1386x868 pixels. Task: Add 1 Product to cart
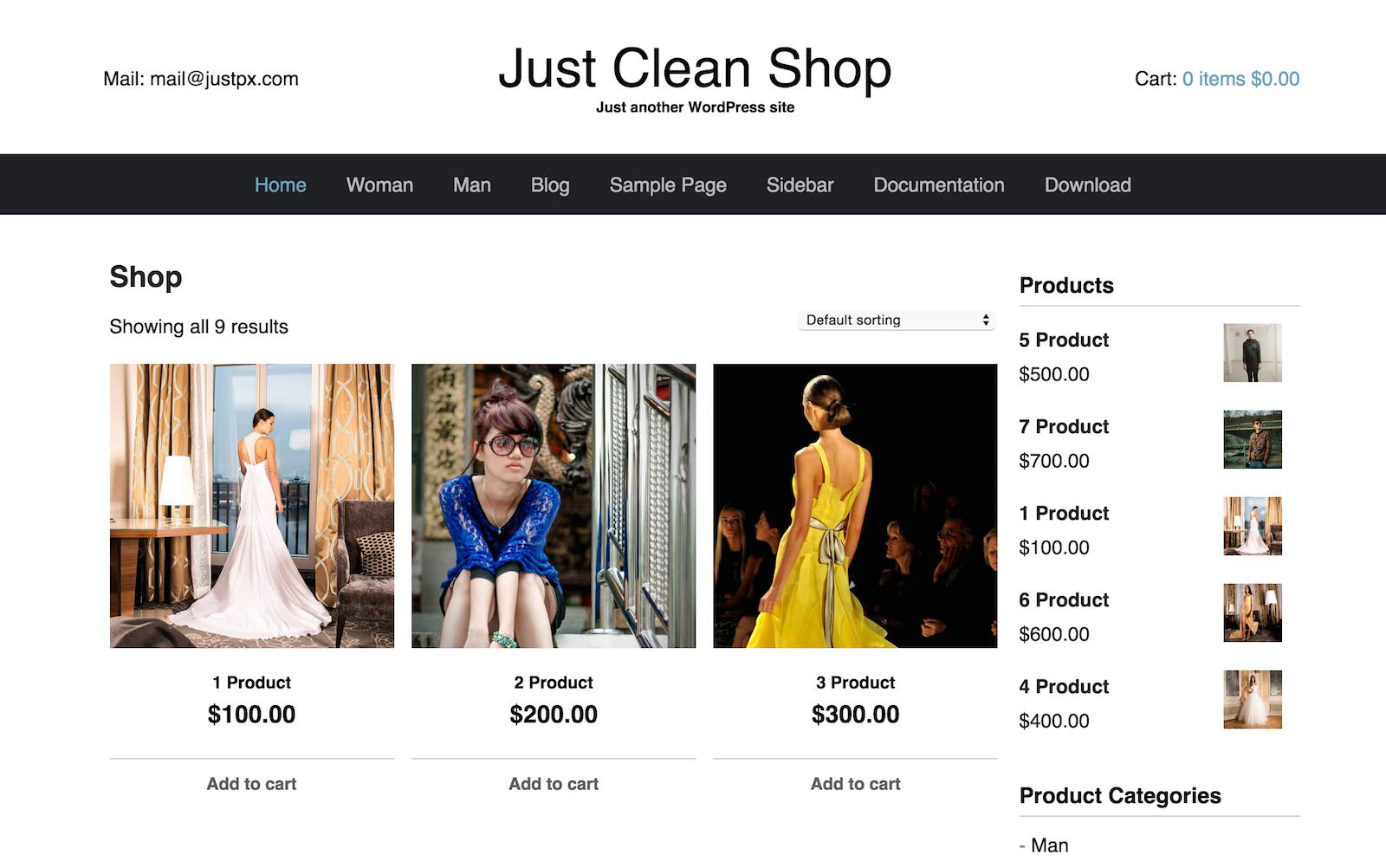coord(251,783)
